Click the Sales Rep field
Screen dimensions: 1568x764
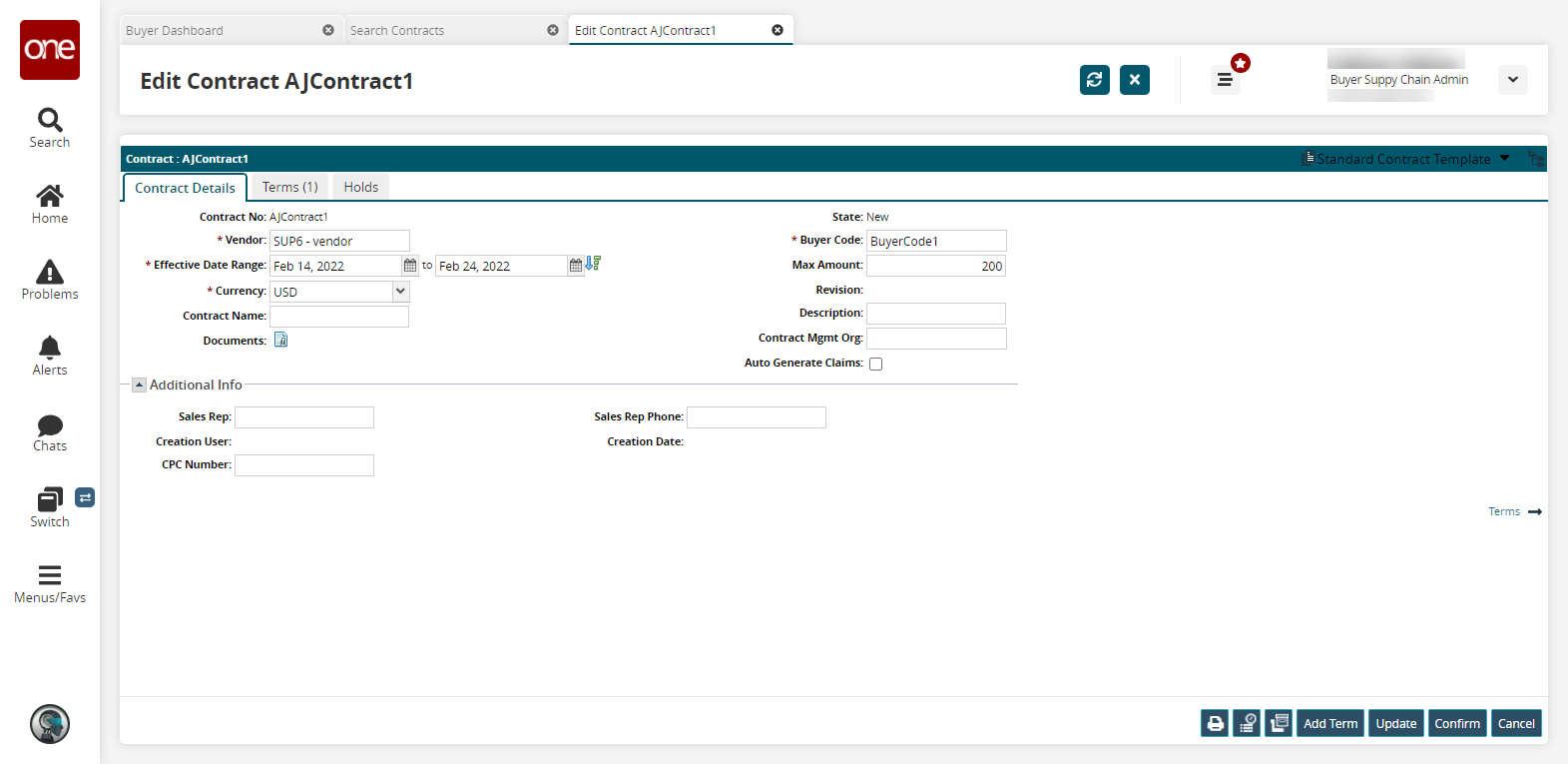304,417
